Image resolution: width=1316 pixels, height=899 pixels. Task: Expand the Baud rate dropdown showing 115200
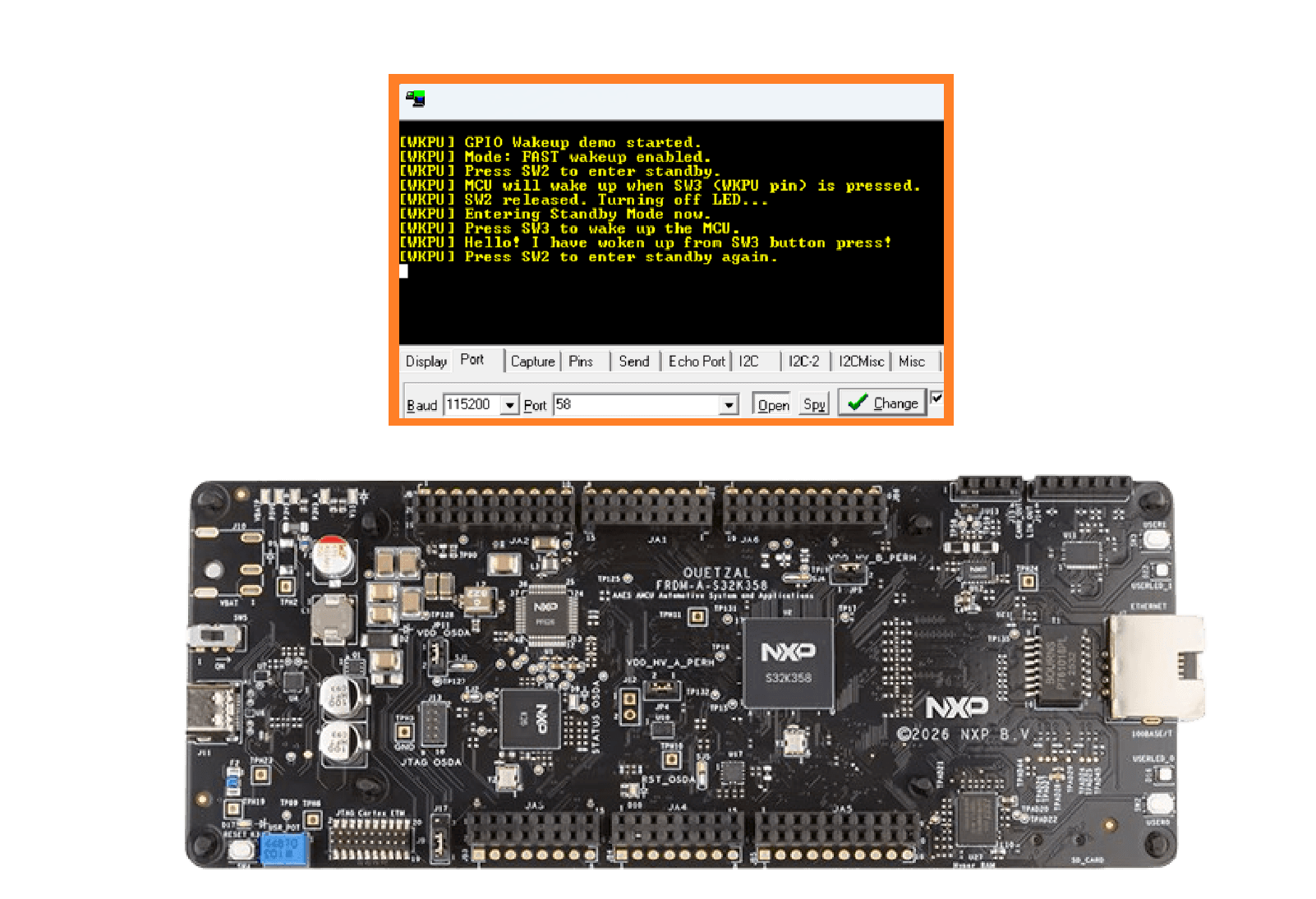509,405
